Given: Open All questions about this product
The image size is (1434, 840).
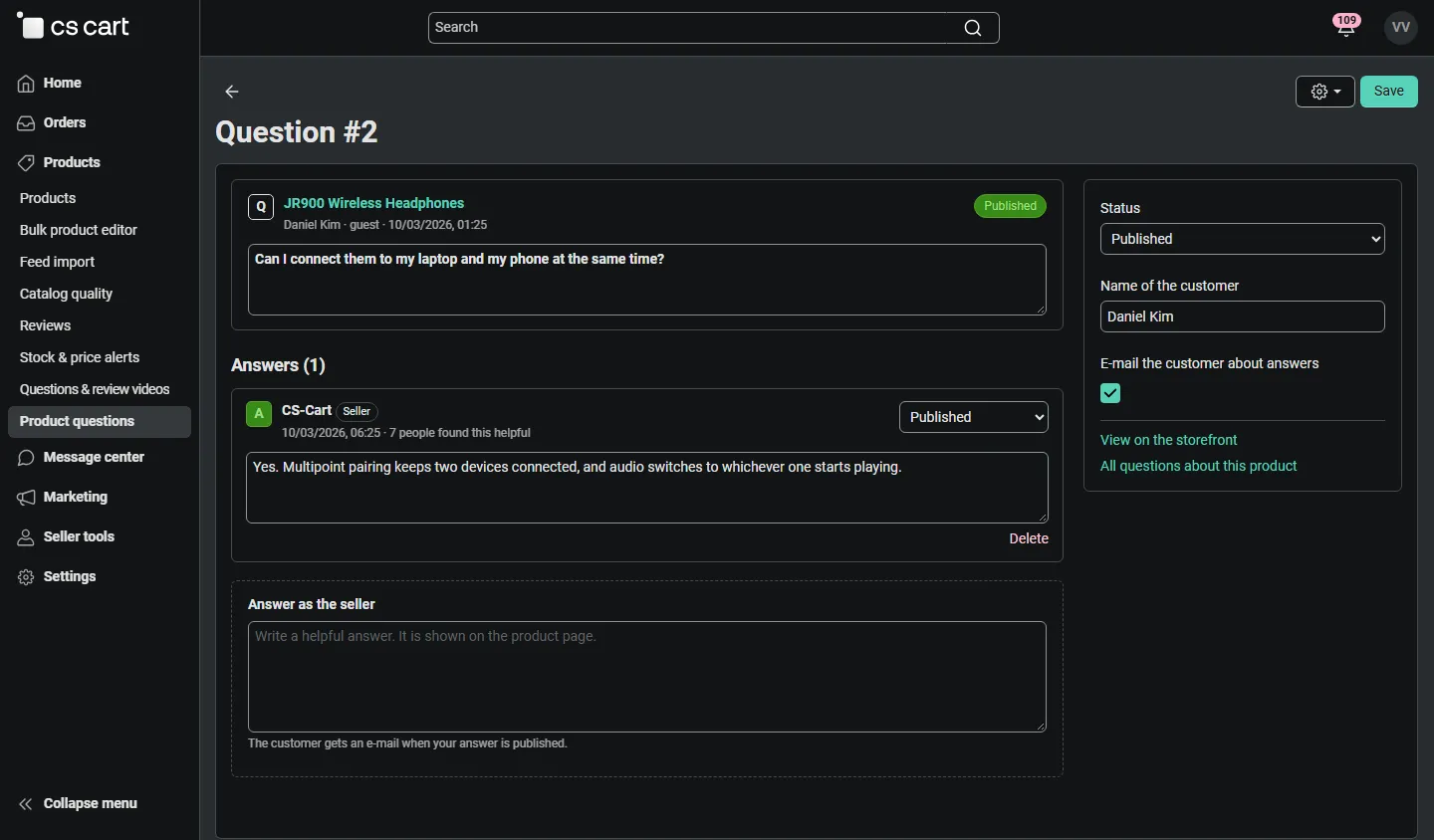Looking at the screenshot, I should 1199,466.
